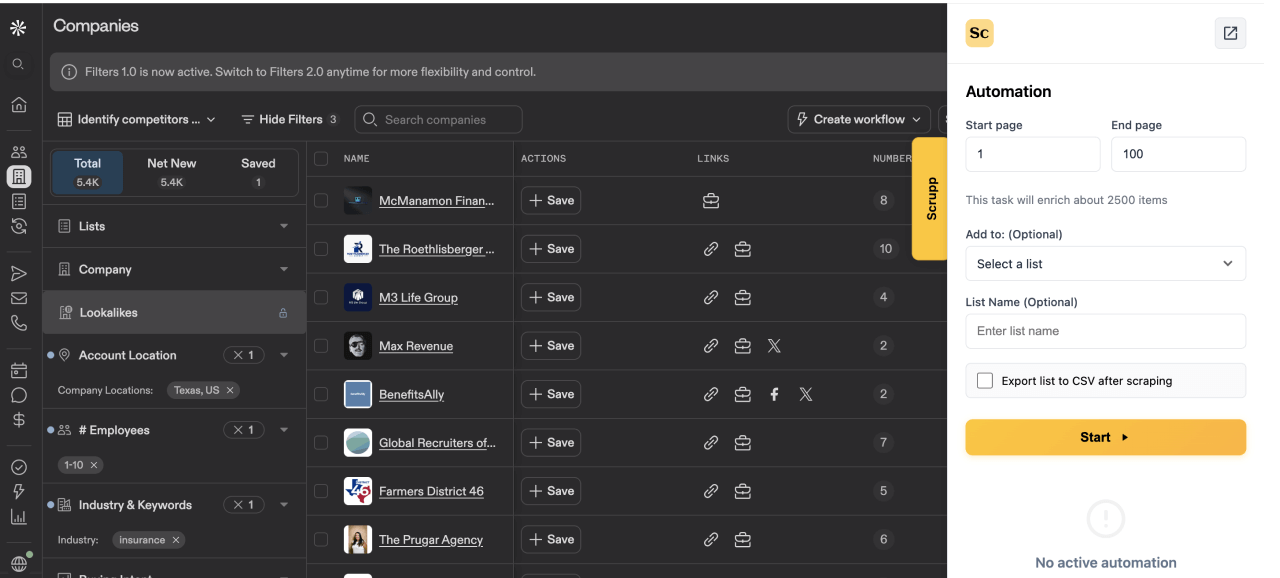
Task: Save the BenefitsAlly company
Action: tap(551, 394)
